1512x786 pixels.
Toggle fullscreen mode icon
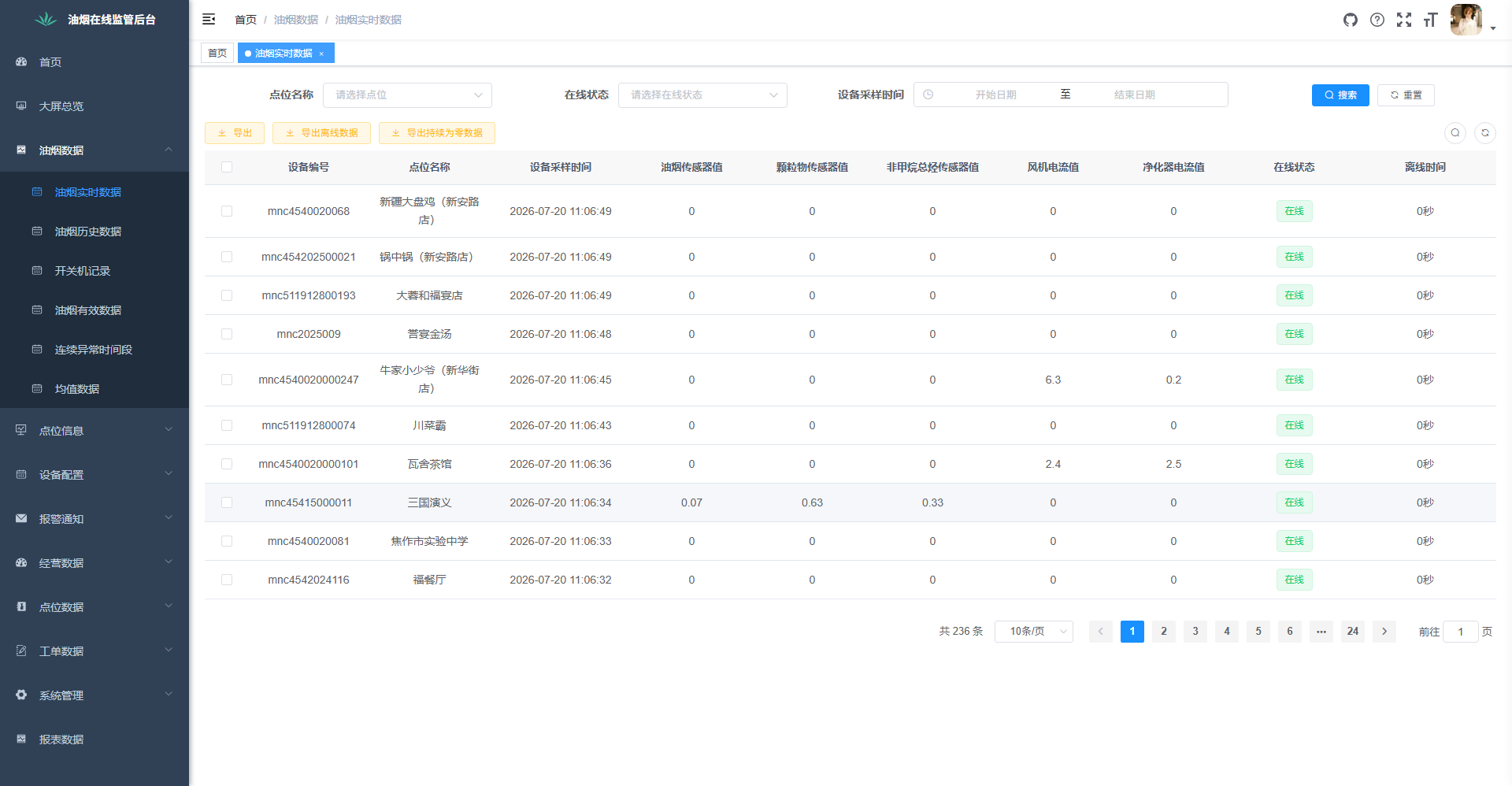click(1404, 20)
